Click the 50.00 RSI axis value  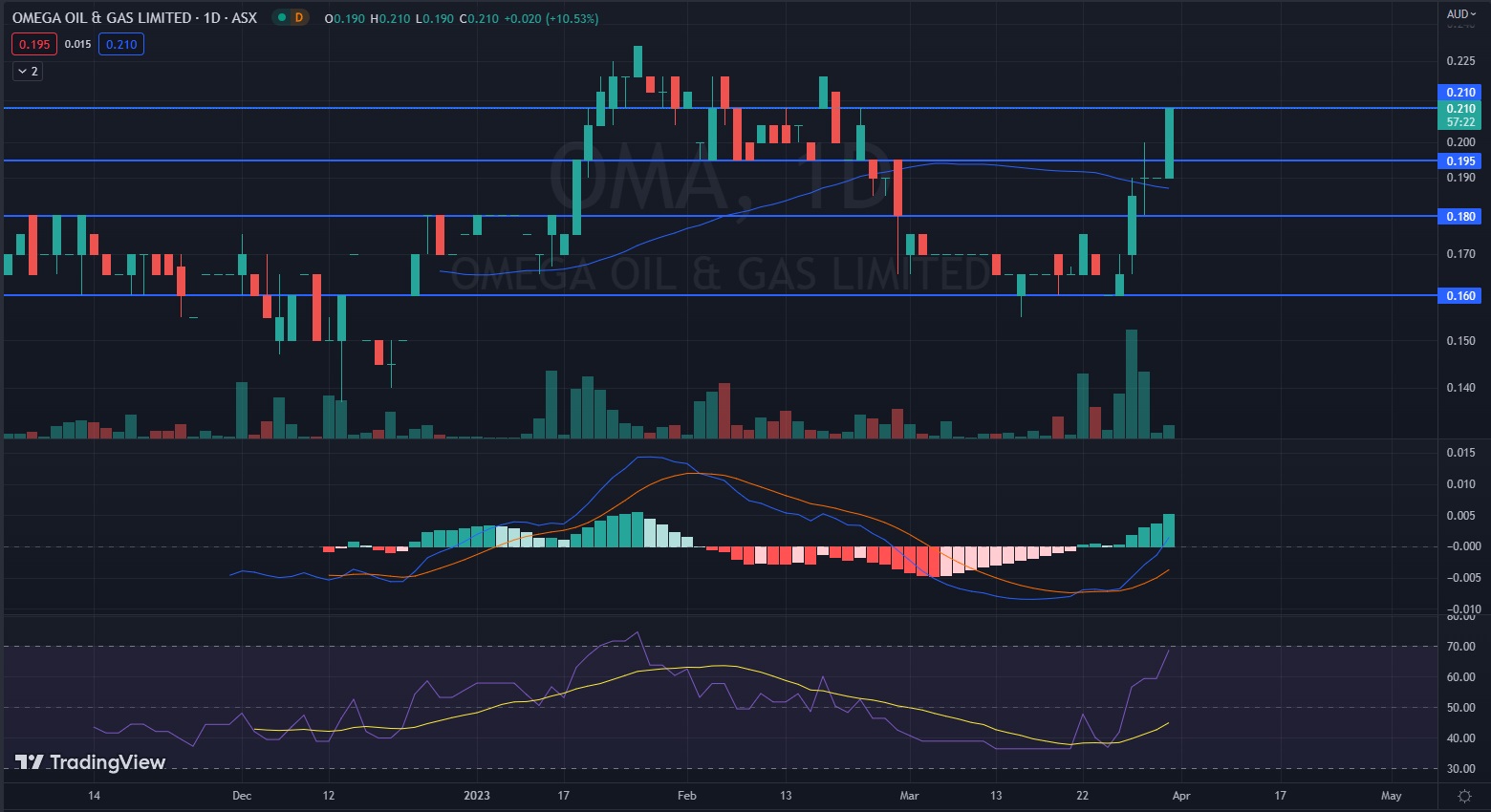click(1460, 708)
